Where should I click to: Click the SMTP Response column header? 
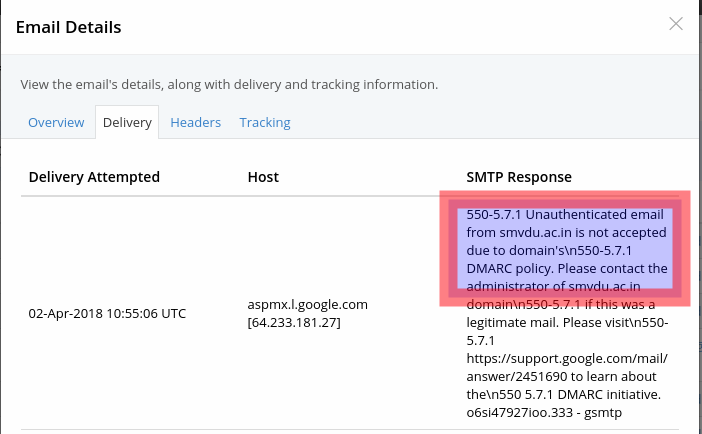pos(519,177)
